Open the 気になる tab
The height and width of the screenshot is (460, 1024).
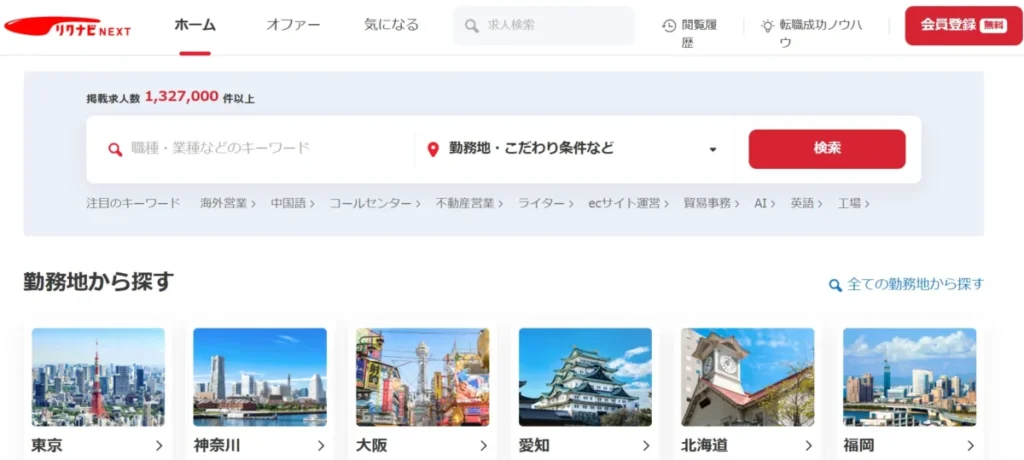pyautogui.click(x=391, y=25)
